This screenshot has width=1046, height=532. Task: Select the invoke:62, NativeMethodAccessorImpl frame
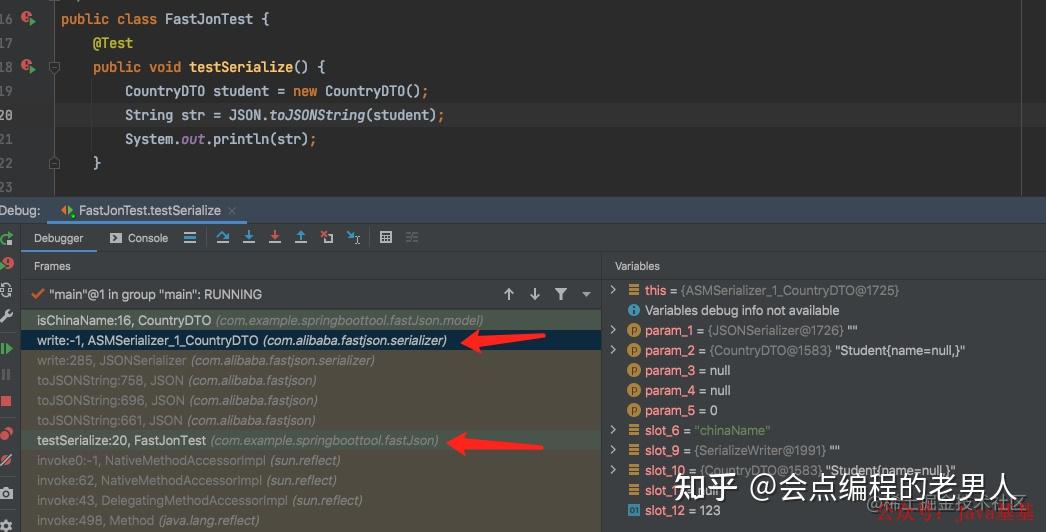(x=311, y=481)
